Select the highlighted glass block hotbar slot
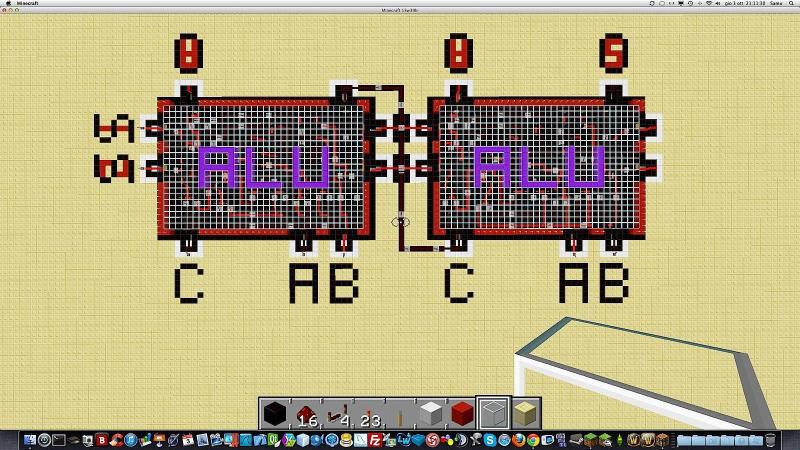 pyautogui.click(x=493, y=413)
